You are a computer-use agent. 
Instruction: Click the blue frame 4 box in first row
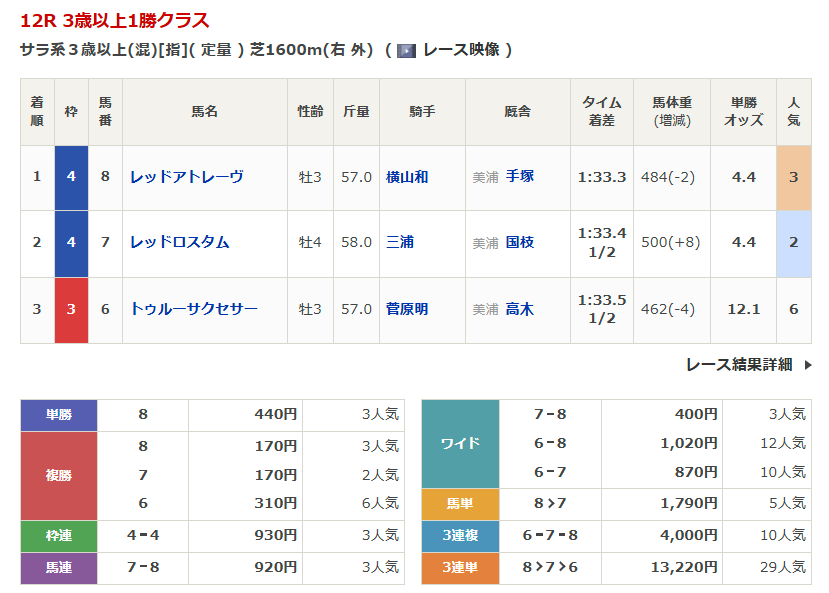(x=71, y=177)
